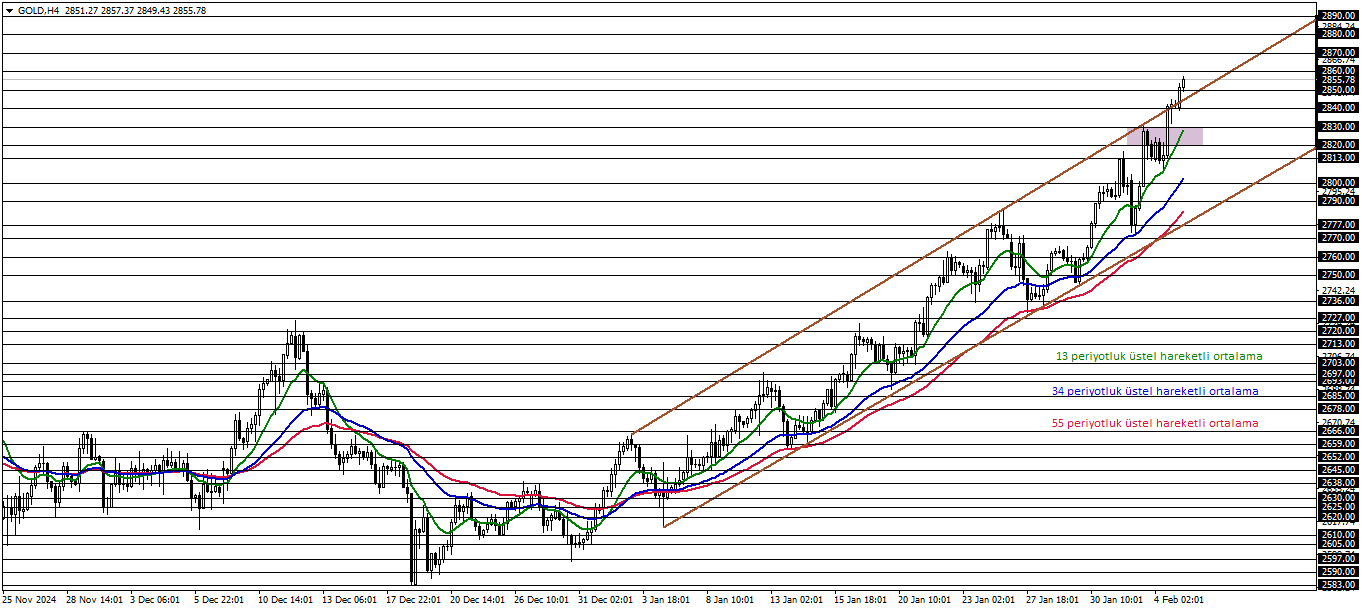1362x611 pixels.
Task: Click the OHLC values 2851.27 2857.37 2849.43 2855.78
Action: pos(135,10)
